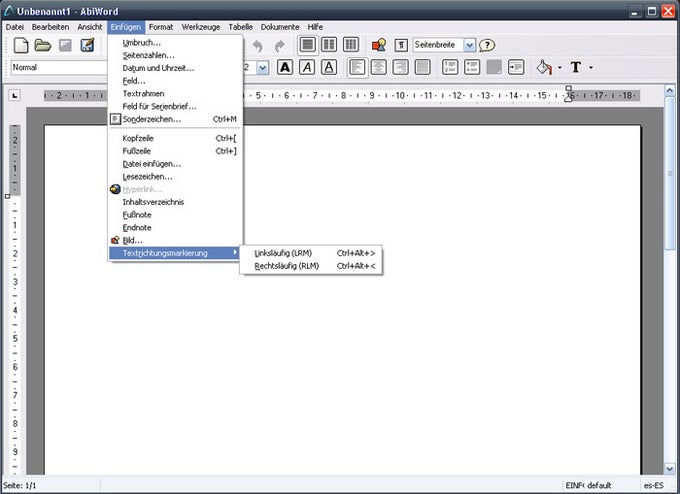Insert a Kopfzeile via the menu

(x=175, y=138)
